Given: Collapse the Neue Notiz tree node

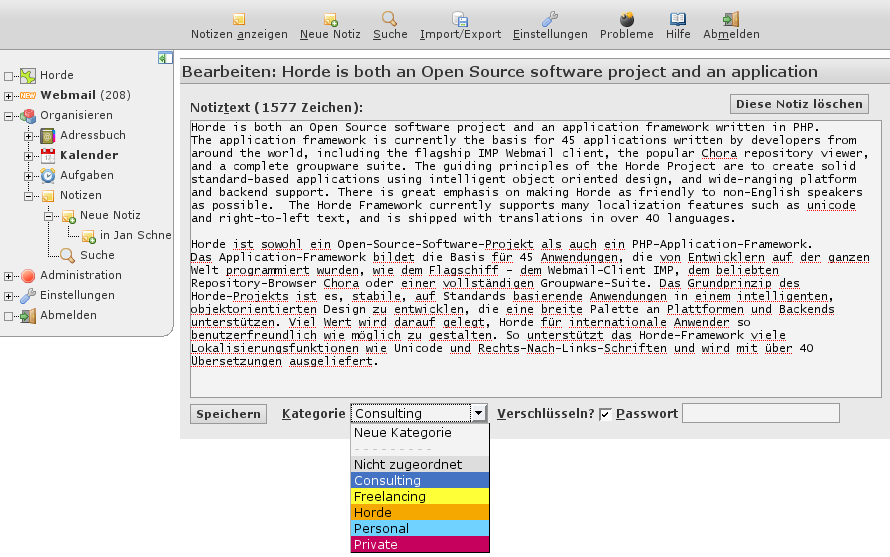Looking at the screenshot, I should (x=48, y=216).
